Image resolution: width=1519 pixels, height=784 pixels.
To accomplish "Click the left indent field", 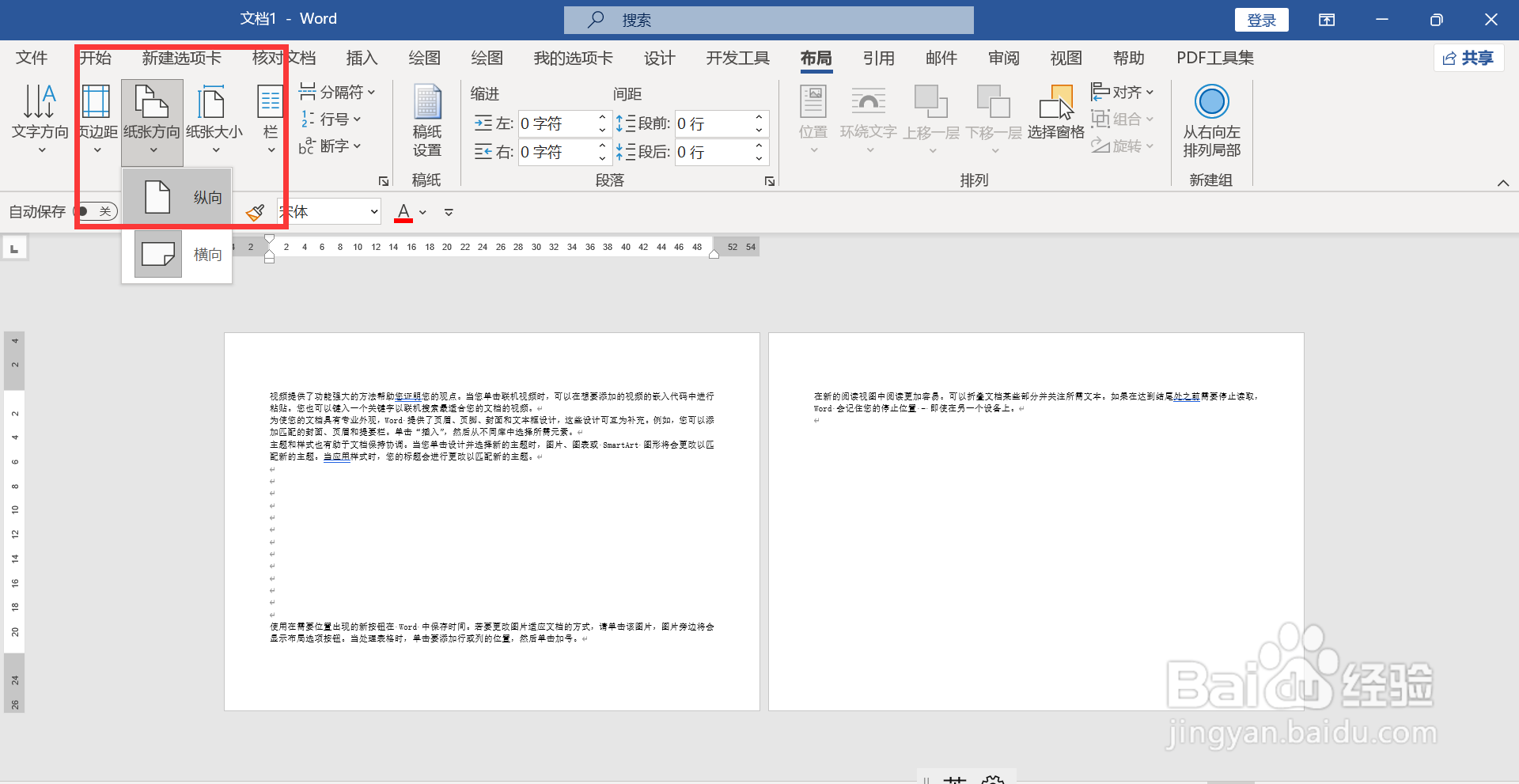I will (556, 123).
